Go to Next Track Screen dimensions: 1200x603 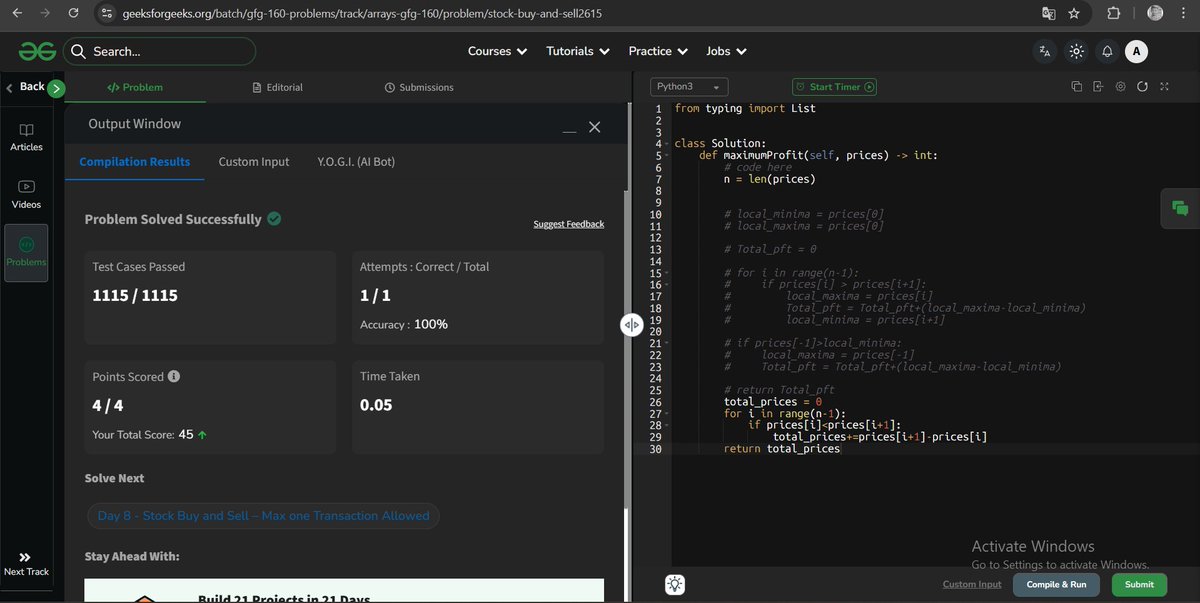[x=26, y=564]
